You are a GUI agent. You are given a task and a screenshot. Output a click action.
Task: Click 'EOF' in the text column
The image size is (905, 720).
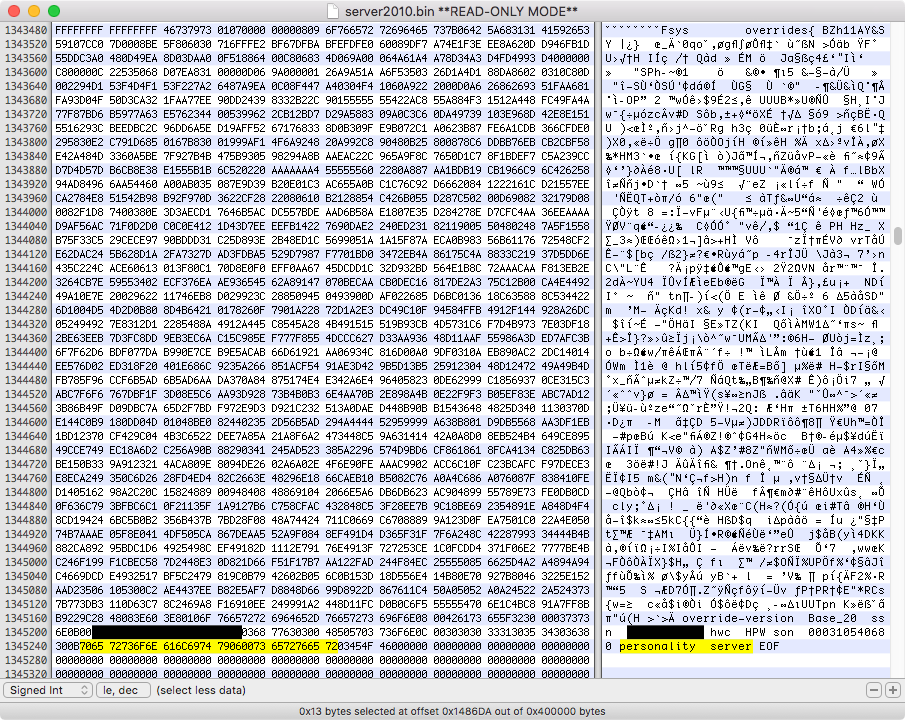[769, 646]
